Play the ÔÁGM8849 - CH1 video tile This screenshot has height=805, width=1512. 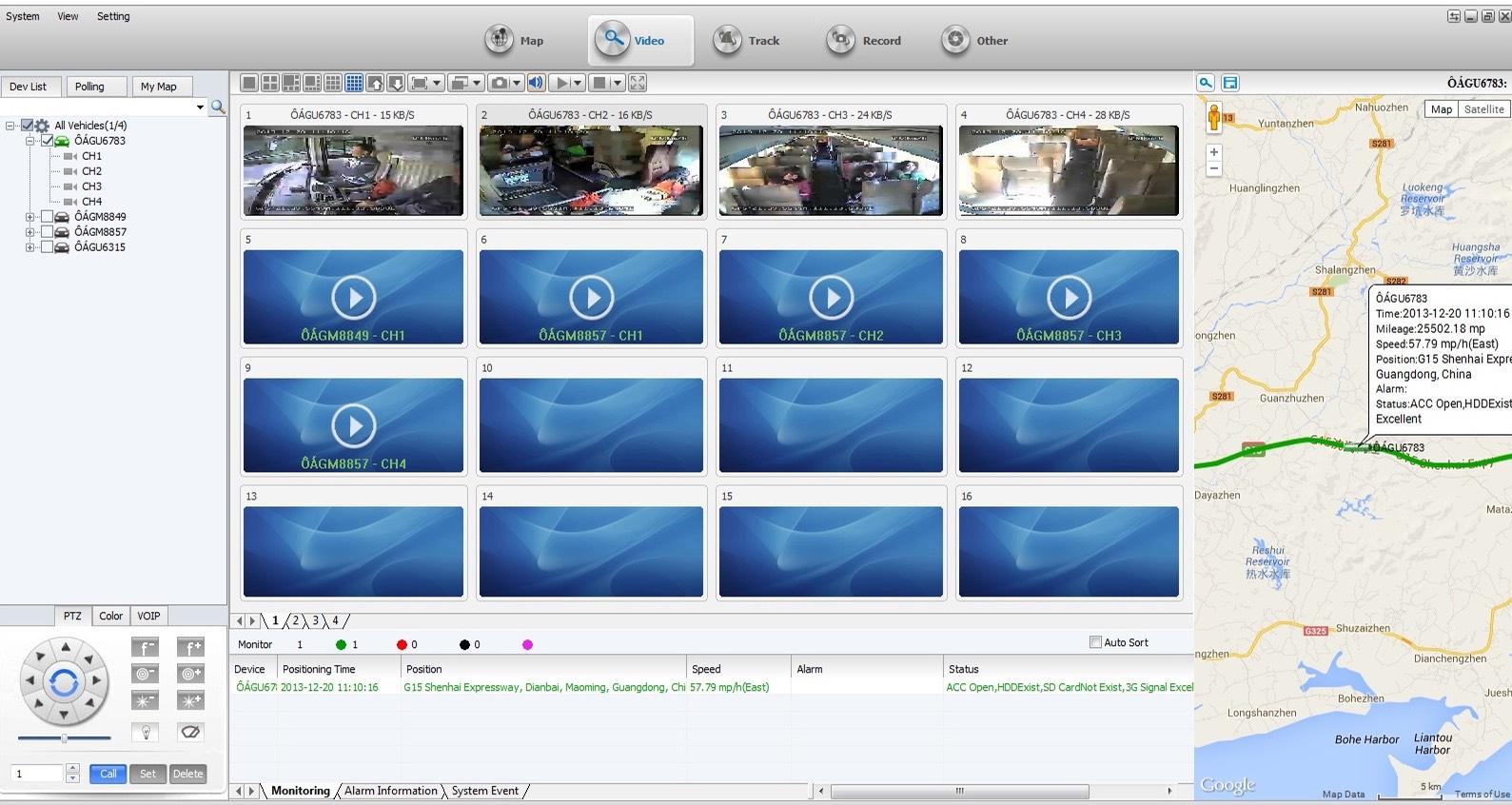click(x=354, y=298)
